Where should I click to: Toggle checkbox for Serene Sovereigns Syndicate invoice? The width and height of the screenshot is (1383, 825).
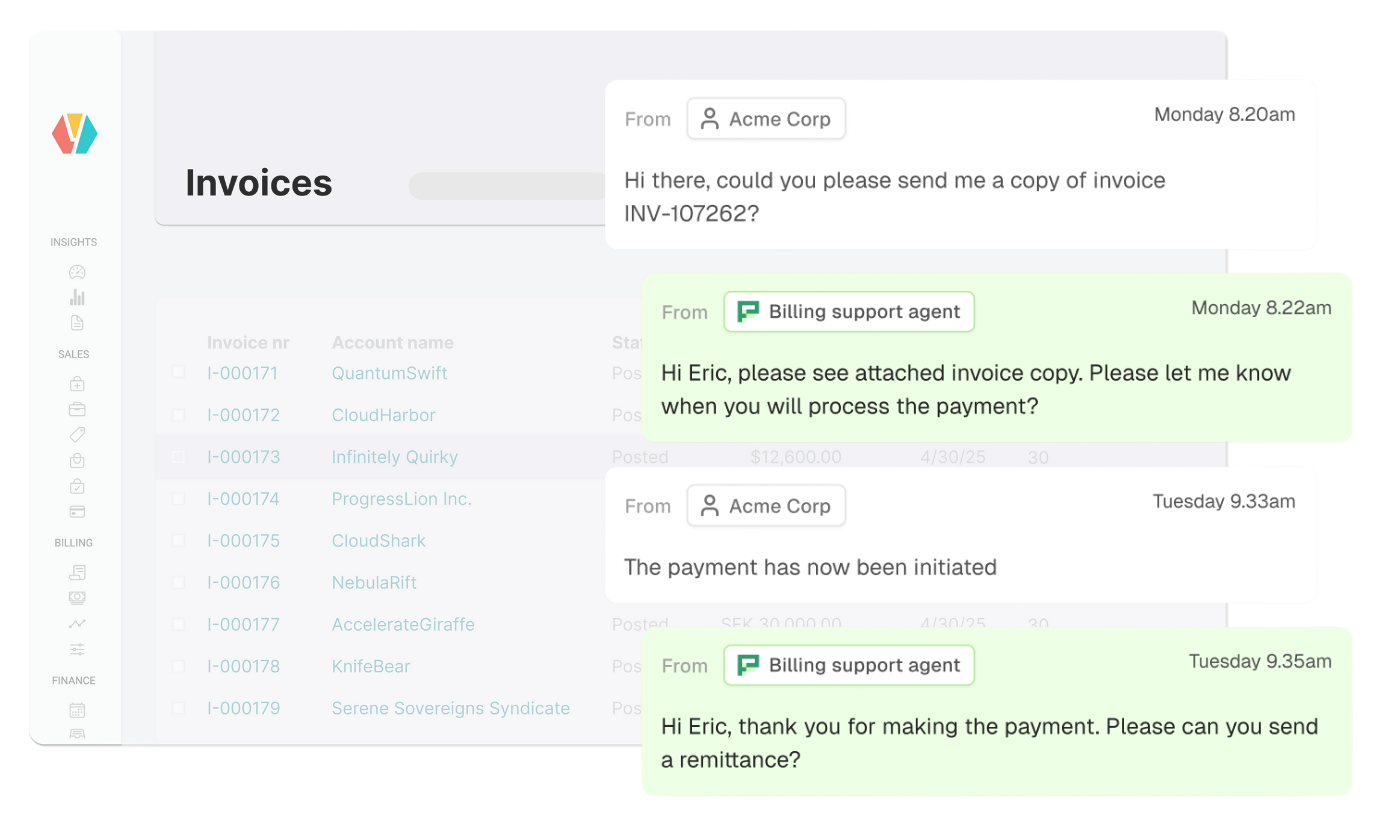pyautogui.click(x=178, y=708)
